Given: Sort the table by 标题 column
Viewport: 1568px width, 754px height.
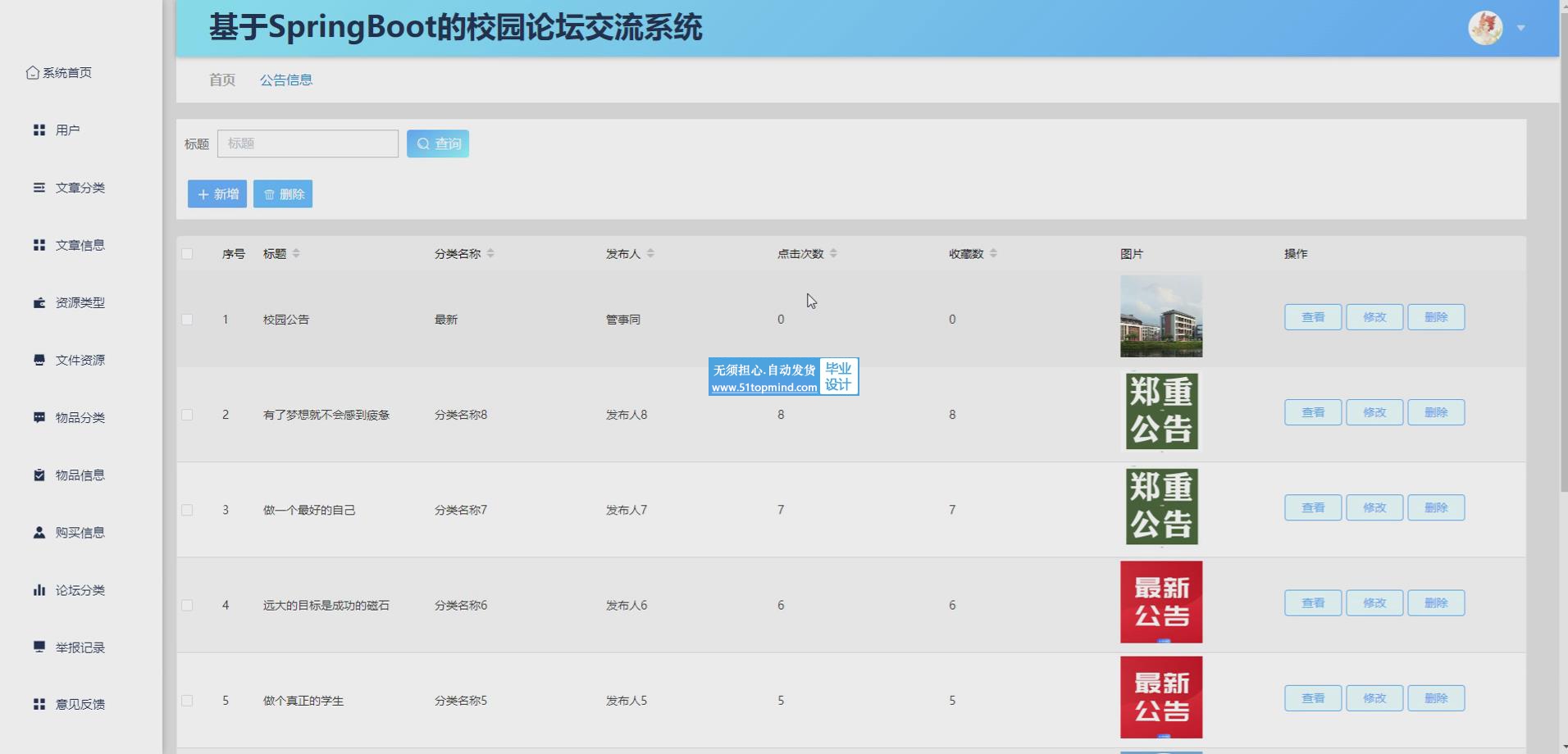Looking at the screenshot, I should [x=296, y=254].
